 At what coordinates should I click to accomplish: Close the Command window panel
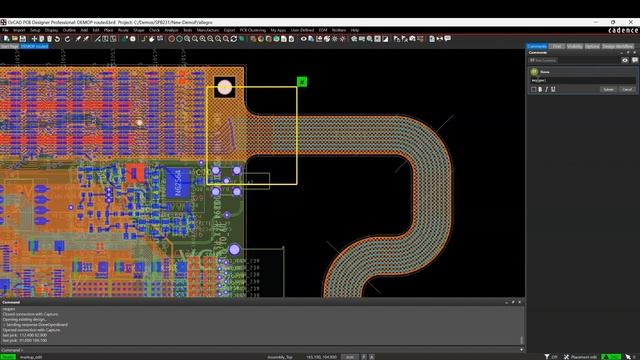pyautogui.click(x=520, y=302)
